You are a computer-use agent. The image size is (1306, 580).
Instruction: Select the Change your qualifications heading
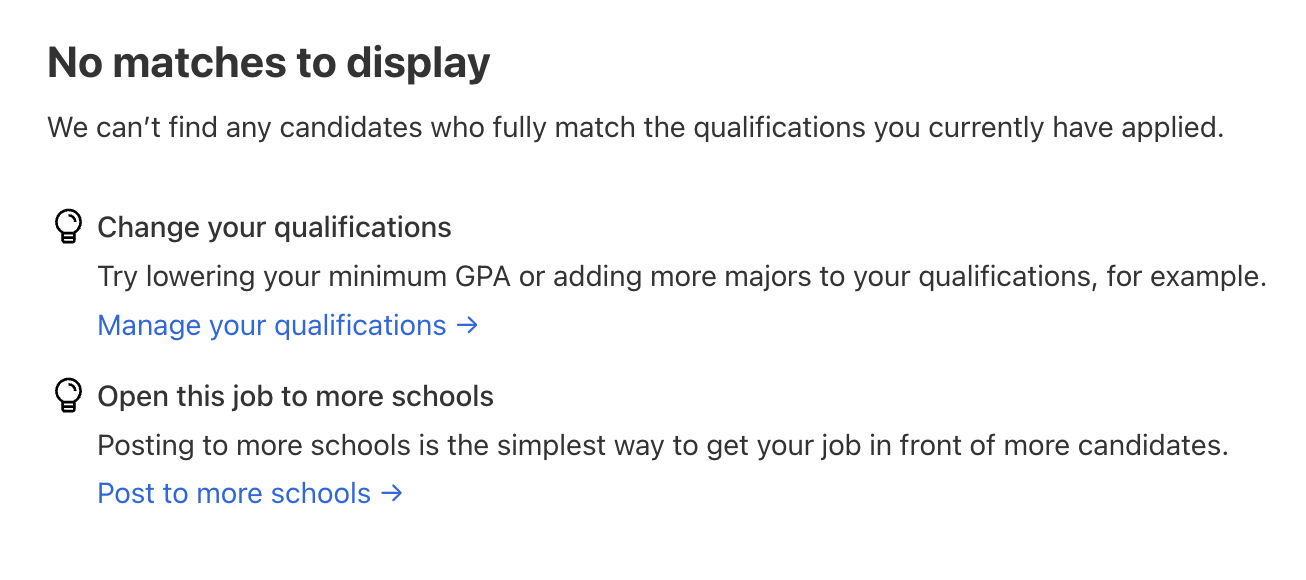tap(274, 227)
